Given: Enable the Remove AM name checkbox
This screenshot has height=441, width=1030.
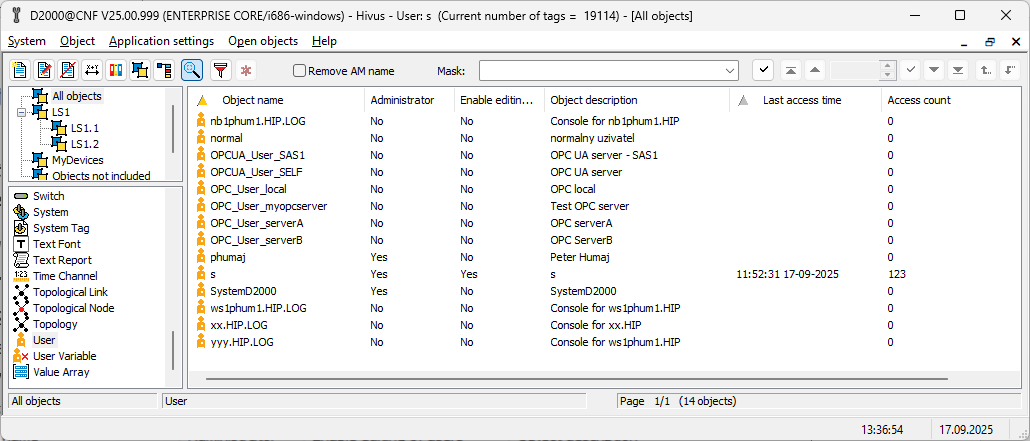Looking at the screenshot, I should click(299, 71).
